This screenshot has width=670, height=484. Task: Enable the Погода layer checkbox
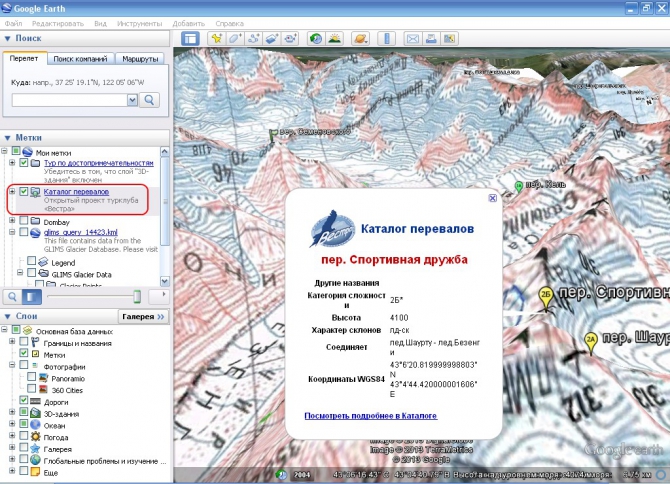pyautogui.click(x=24, y=436)
